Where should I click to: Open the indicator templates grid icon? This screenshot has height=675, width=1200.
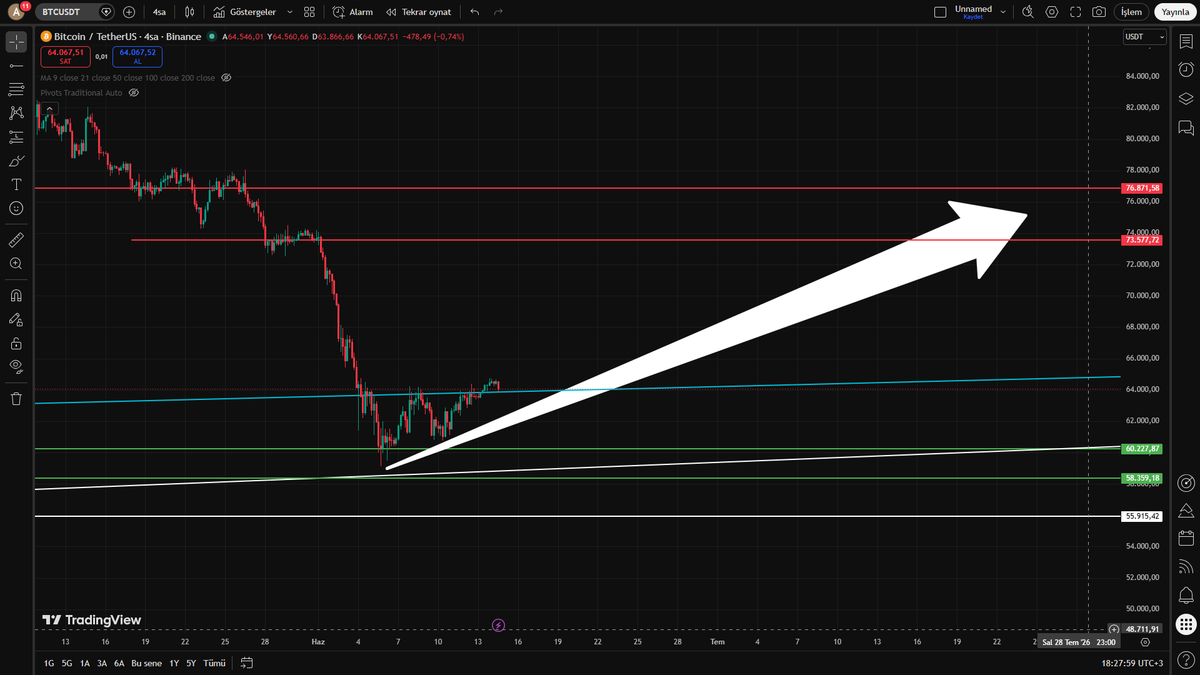point(309,12)
